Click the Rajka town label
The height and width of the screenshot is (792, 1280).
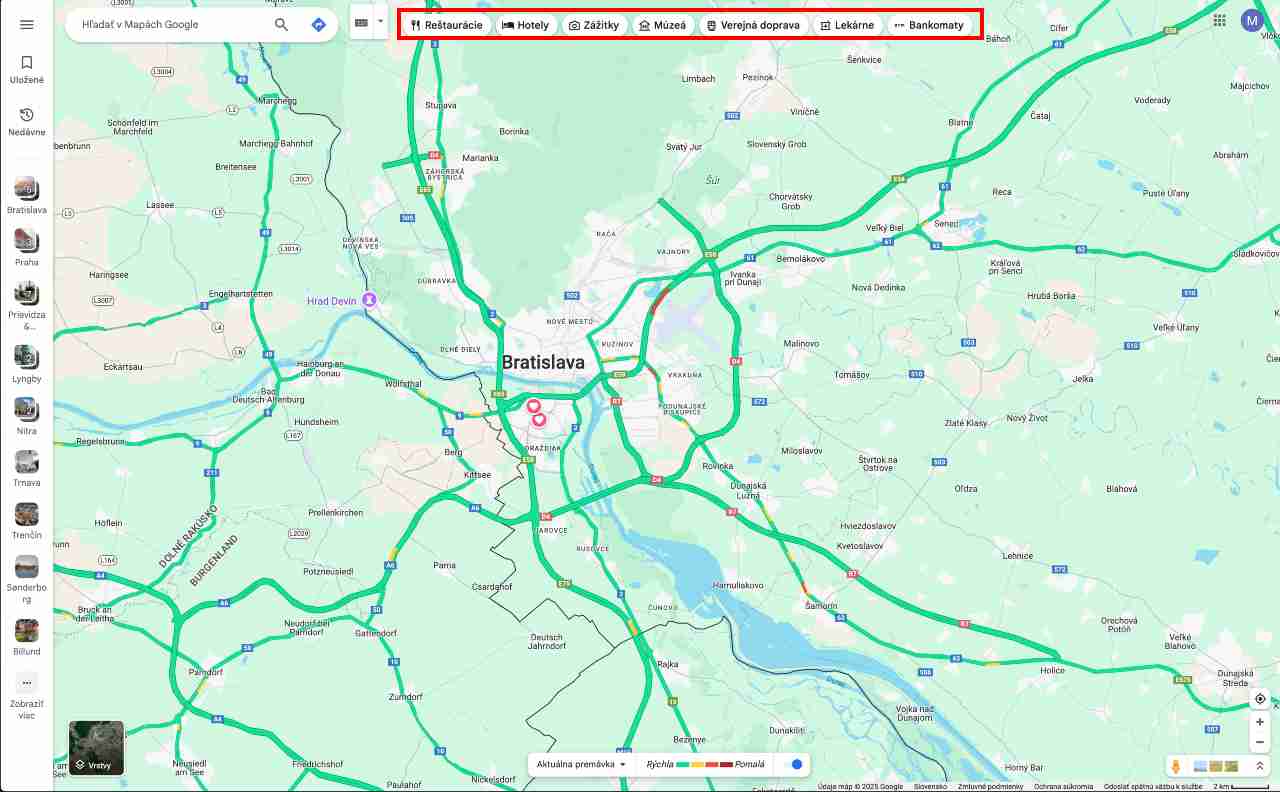pos(669,663)
